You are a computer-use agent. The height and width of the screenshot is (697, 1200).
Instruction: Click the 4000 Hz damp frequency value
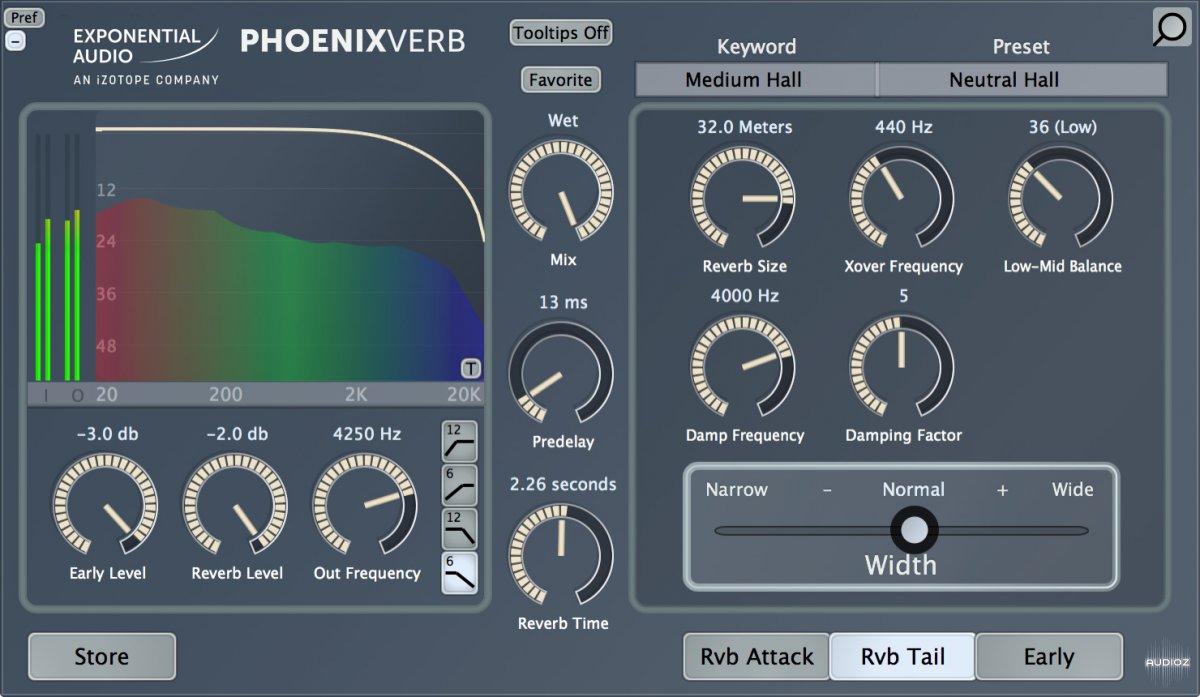point(744,296)
